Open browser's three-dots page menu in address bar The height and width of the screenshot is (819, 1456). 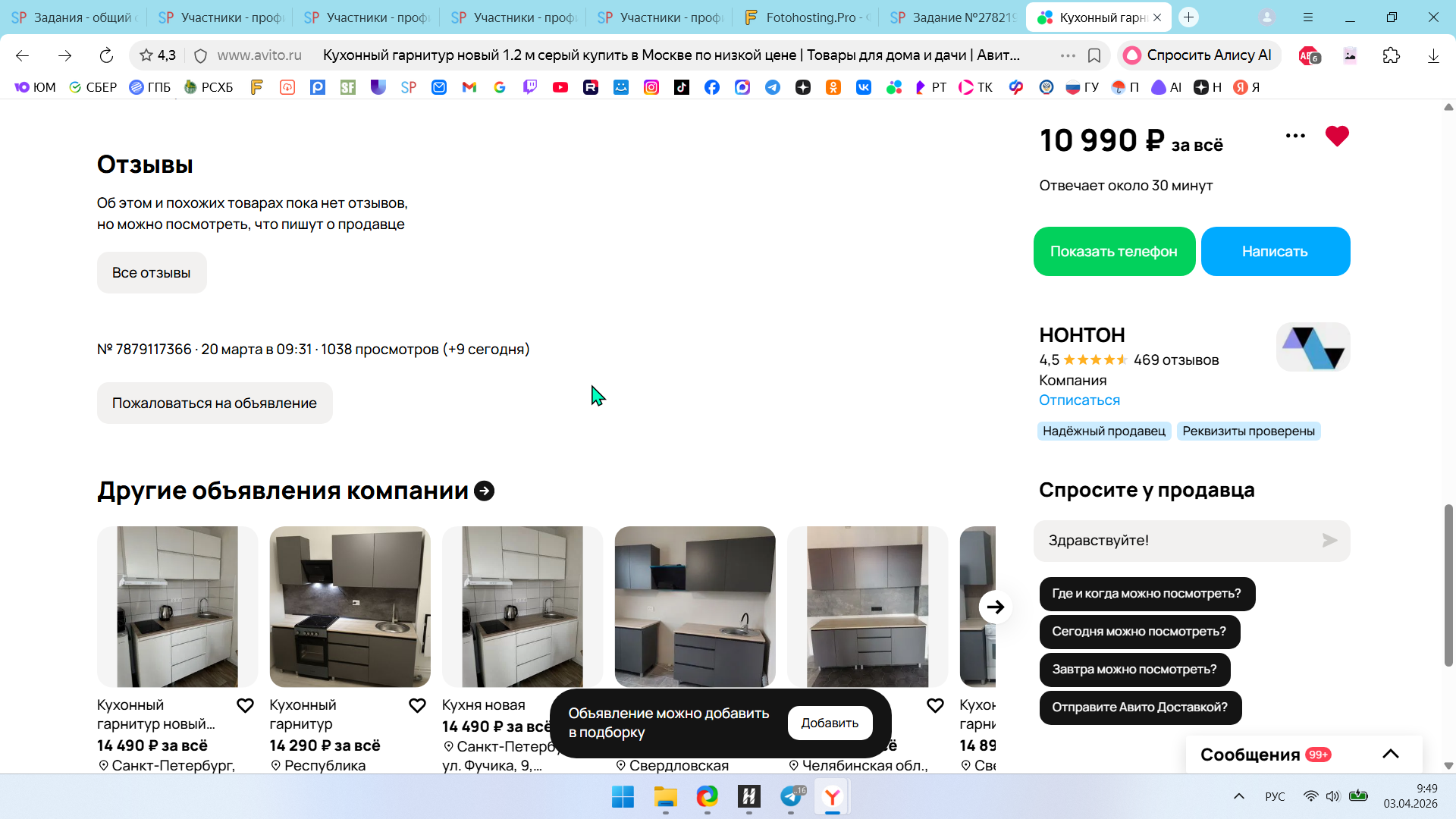1068,55
